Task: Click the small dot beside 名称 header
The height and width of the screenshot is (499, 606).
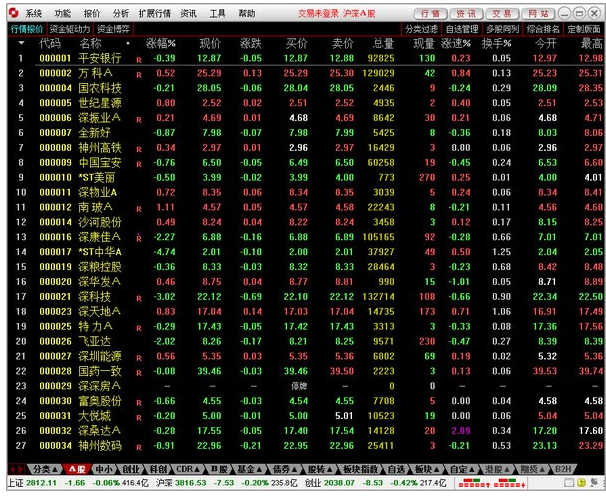Action: coord(128,43)
